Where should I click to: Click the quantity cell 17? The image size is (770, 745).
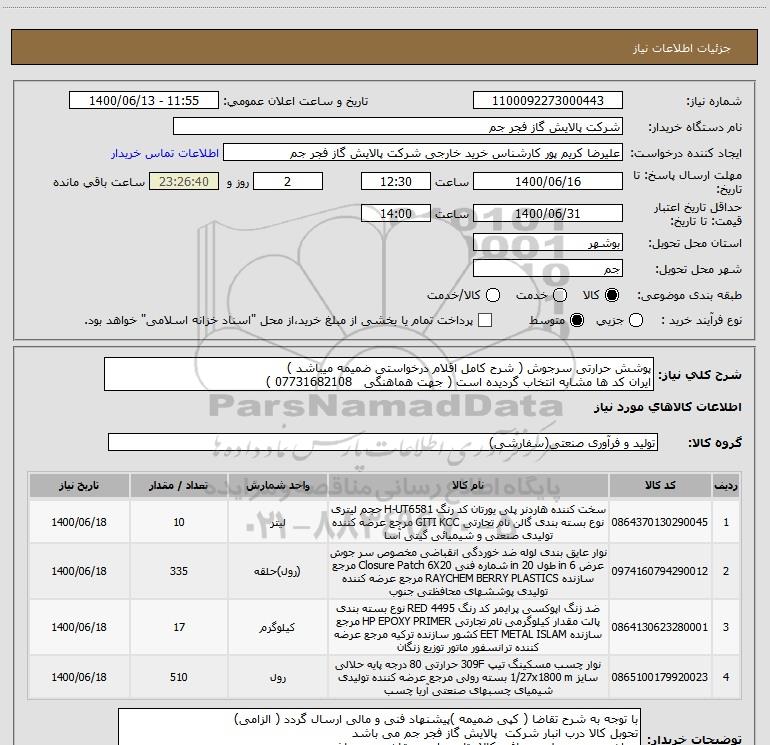(x=179, y=627)
